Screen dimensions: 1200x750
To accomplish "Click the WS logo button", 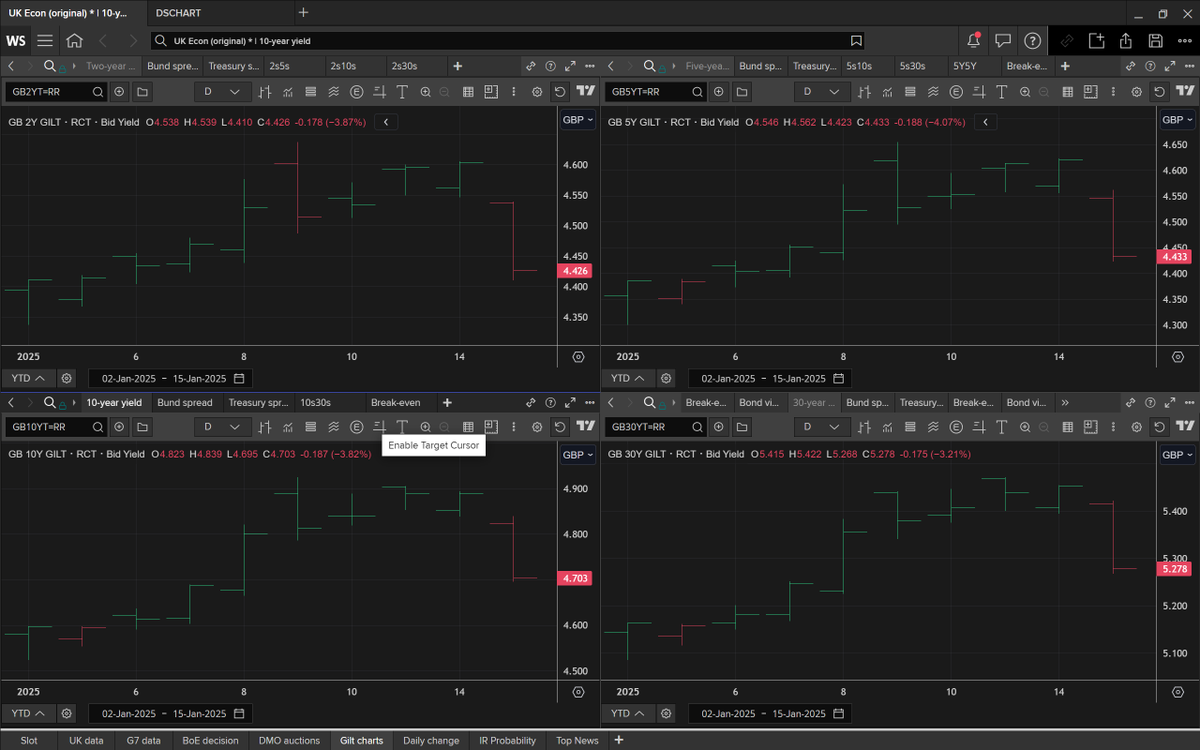I will click(16, 41).
